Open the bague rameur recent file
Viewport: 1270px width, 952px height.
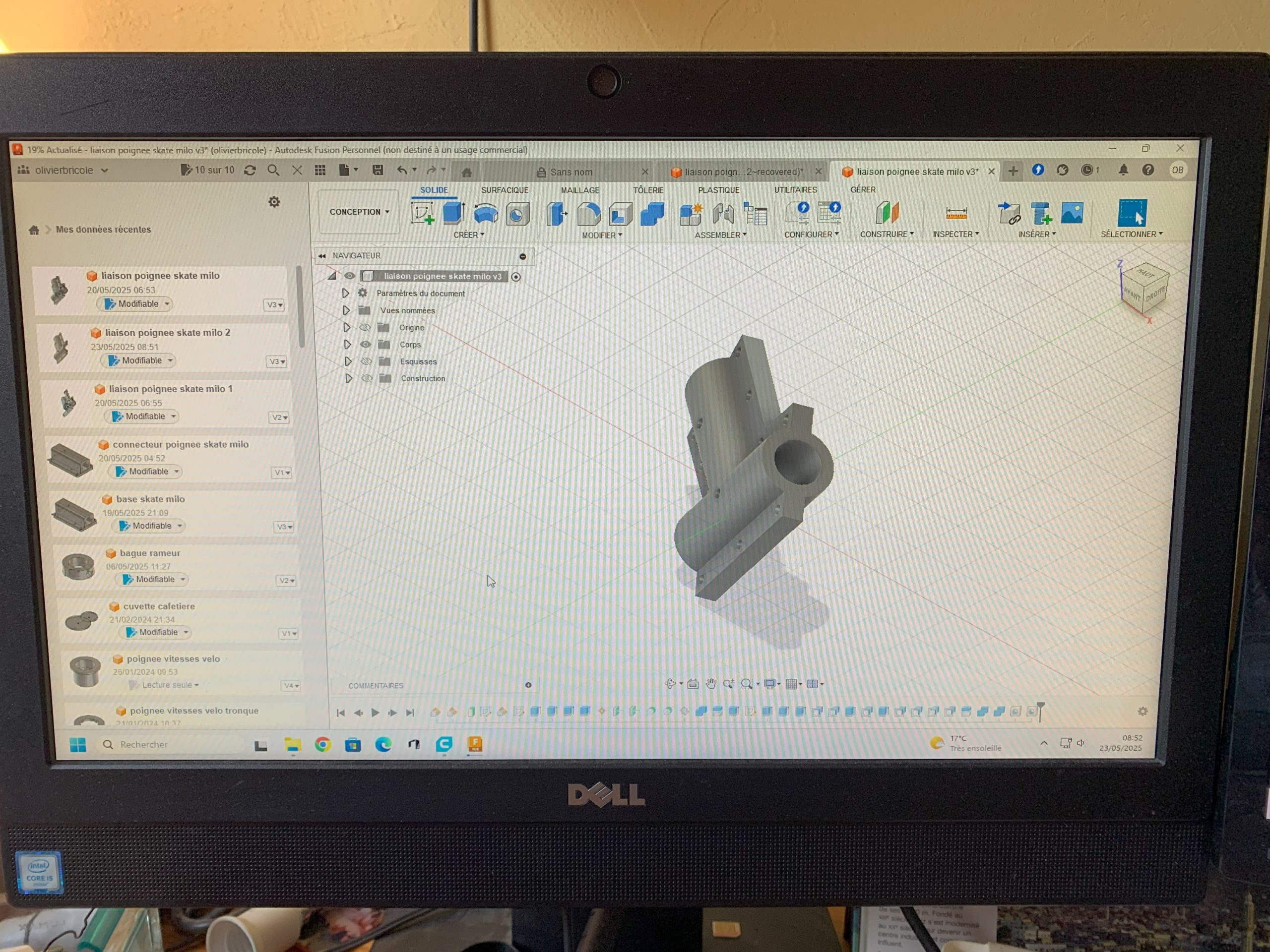(x=150, y=553)
